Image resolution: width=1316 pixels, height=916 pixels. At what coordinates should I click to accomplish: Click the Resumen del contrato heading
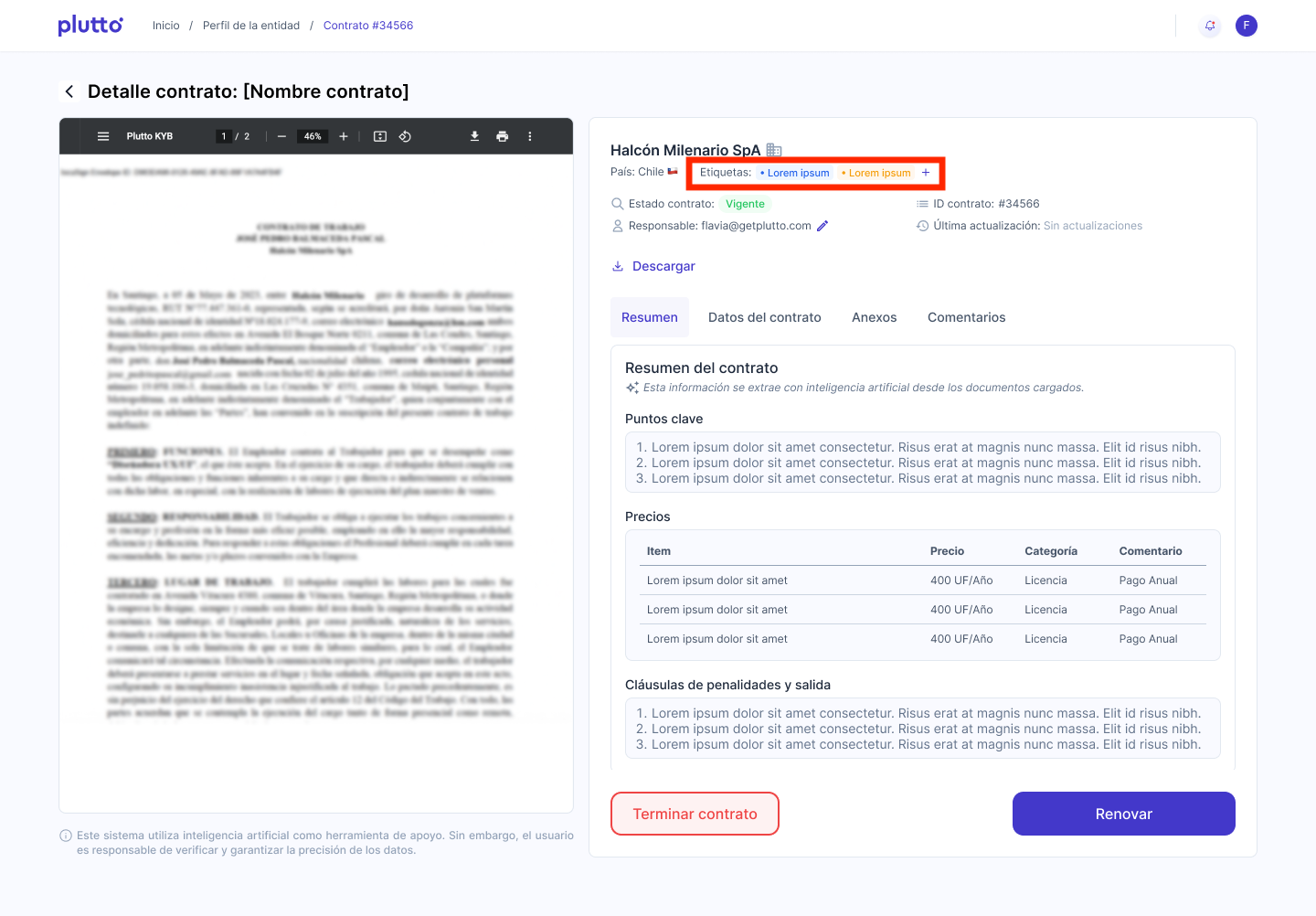coord(702,367)
